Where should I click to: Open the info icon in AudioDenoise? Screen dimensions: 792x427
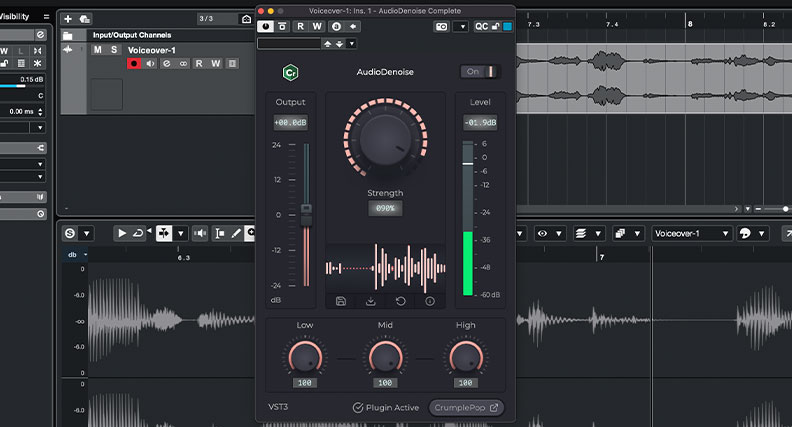(x=429, y=300)
